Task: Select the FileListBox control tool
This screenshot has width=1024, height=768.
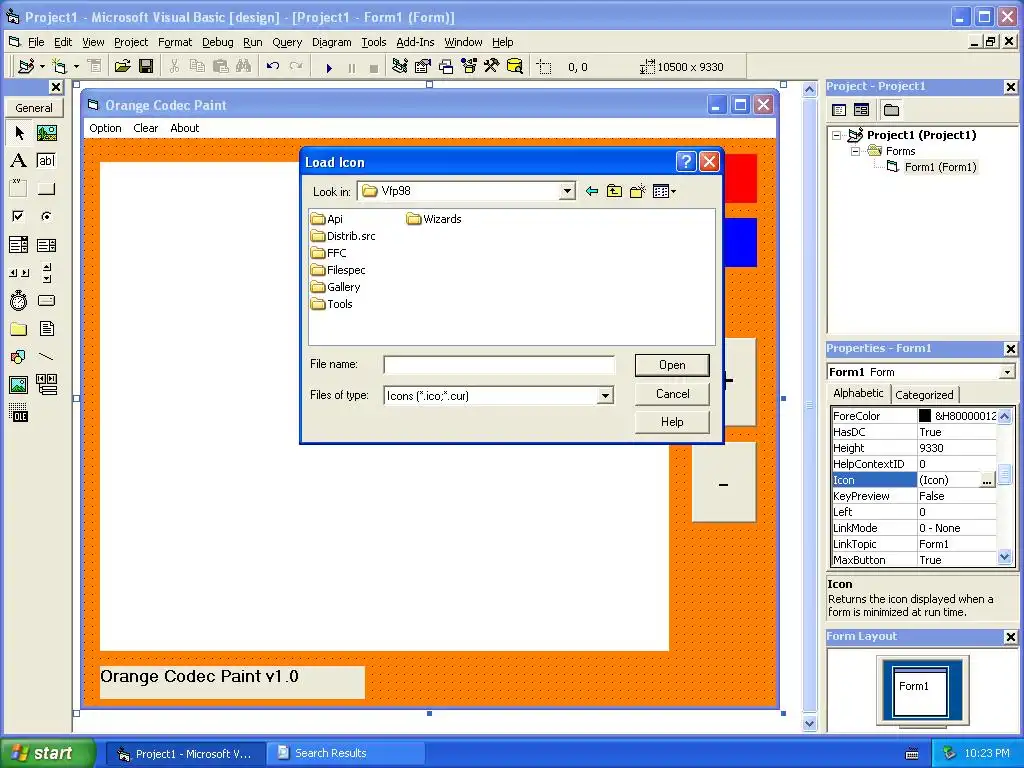Action: coord(46,328)
